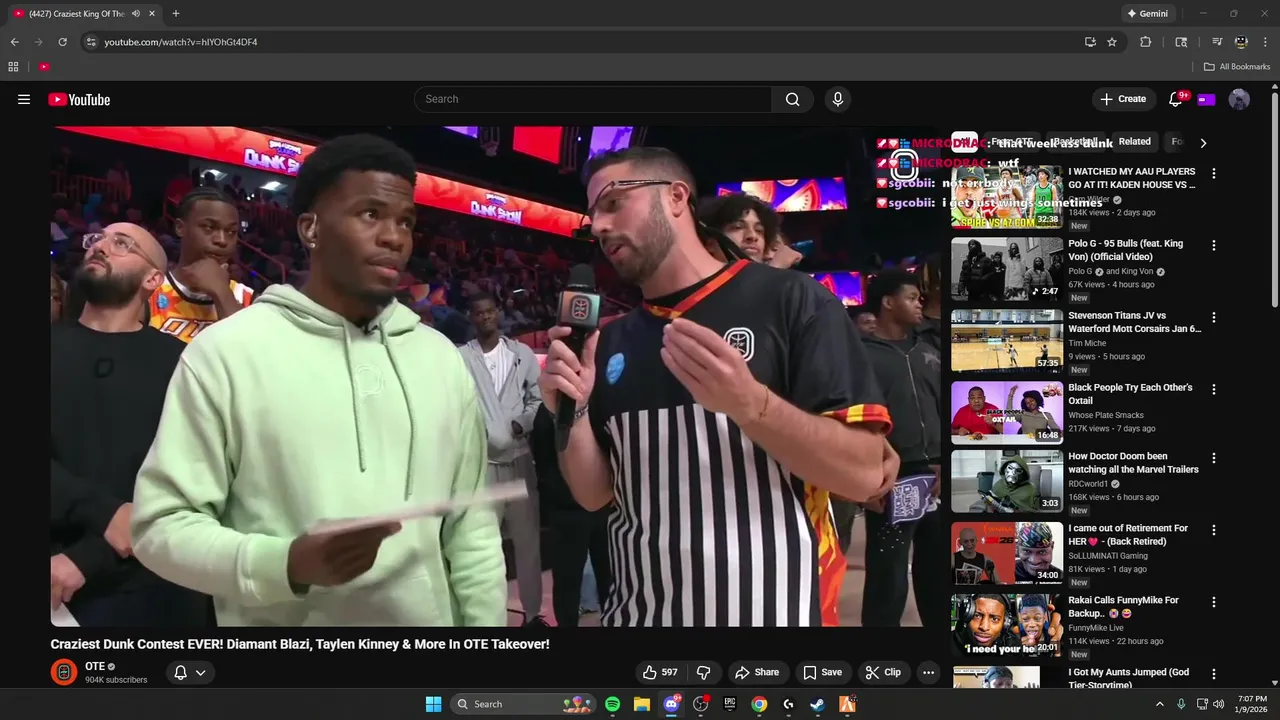The height and width of the screenshot is (720, 1280).
Task: Click the Create button in header
Action: (1123, 99)
